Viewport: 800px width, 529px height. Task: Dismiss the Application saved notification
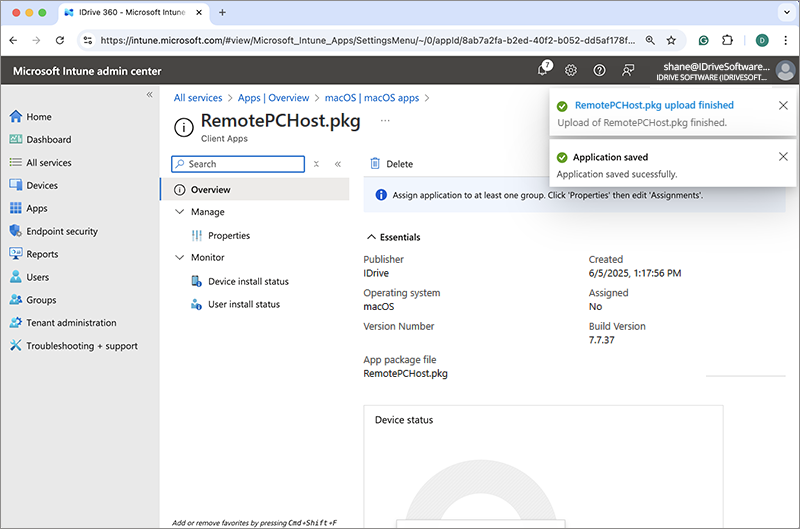[x=783, y=157]
